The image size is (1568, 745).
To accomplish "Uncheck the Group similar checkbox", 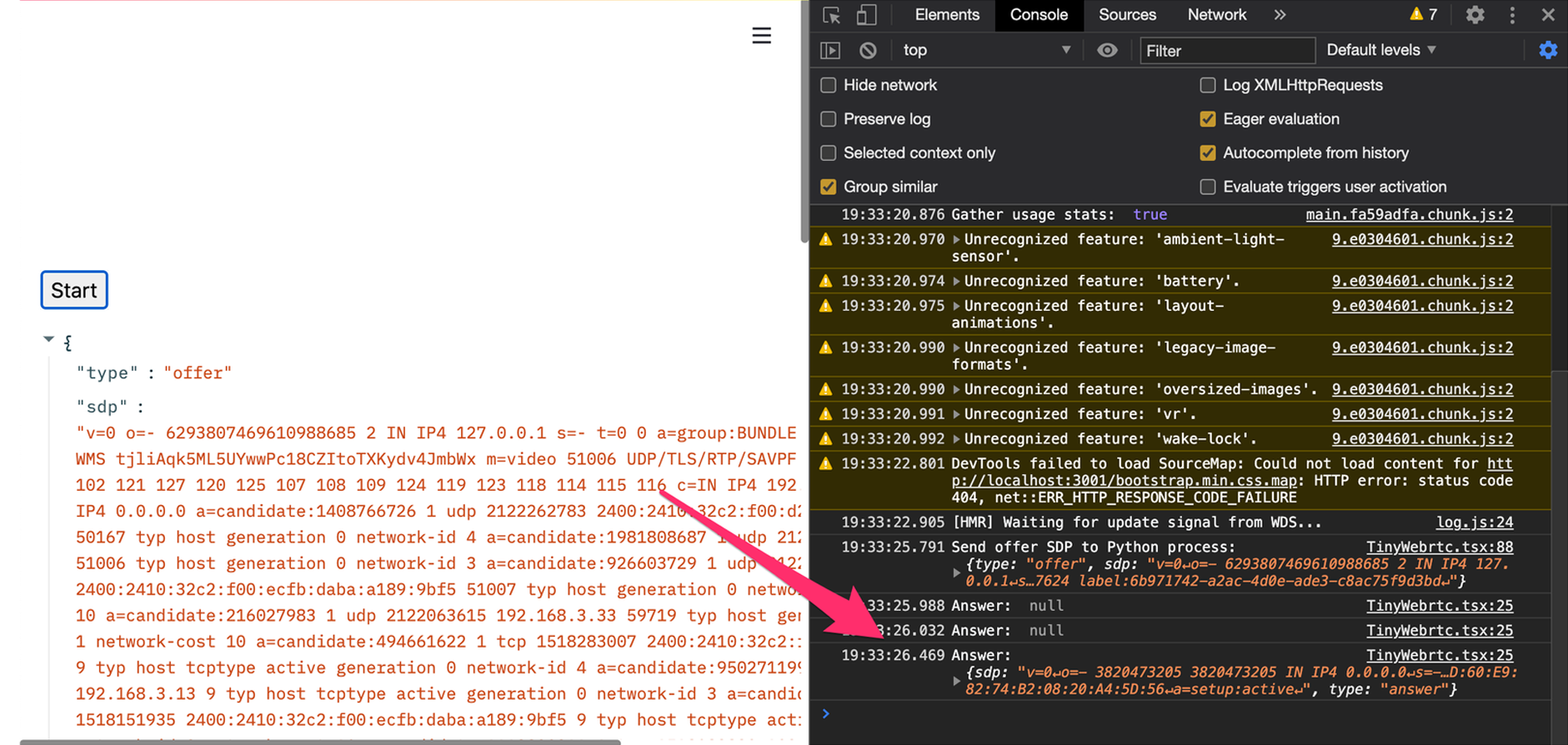I will coord(829,187).
